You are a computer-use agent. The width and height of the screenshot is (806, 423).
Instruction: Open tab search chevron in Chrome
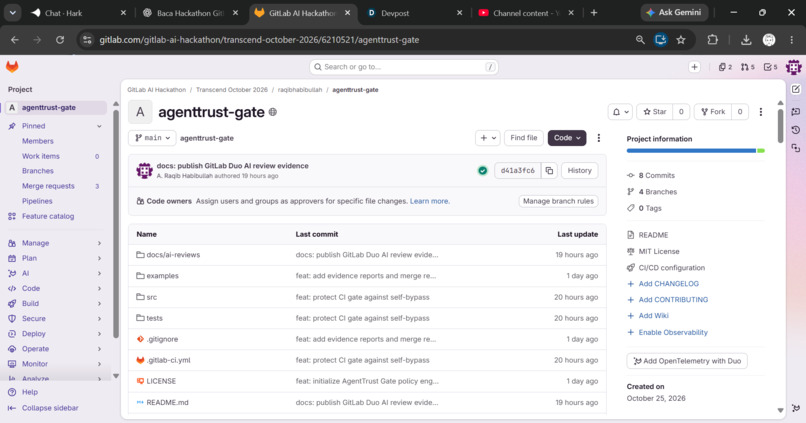click(x=12, y=13)
